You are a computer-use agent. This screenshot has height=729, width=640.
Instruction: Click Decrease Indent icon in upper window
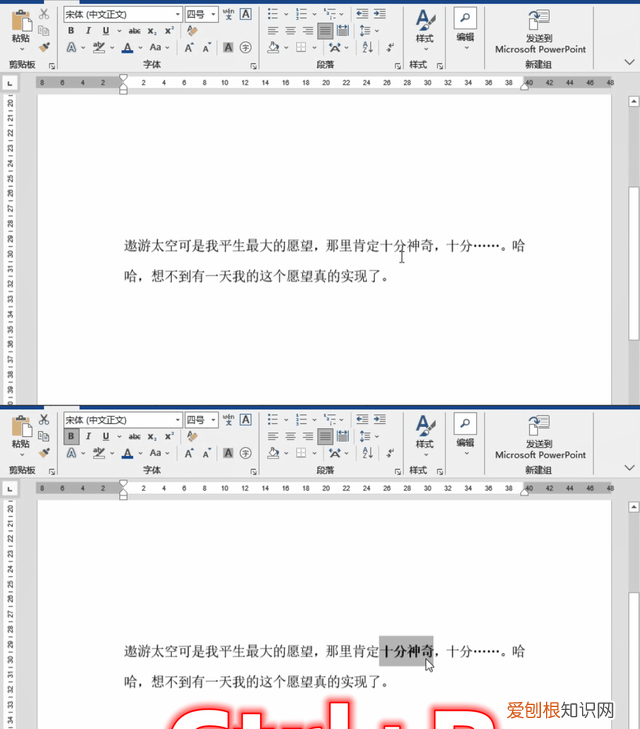[x=362, y=14]
